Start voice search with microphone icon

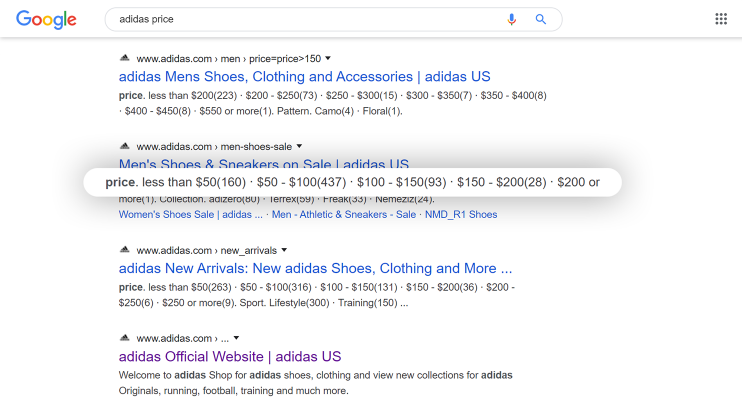(512, 19)
